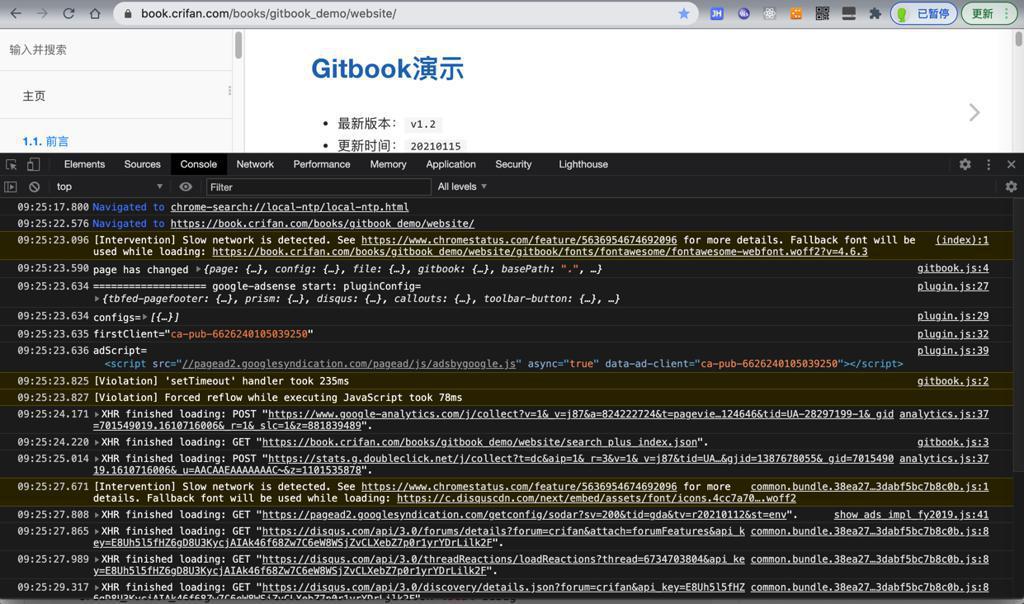Open the React developer tools extension icon
Image resolution: width=1024 pixels, height=604 pixels.
point(770,13)
